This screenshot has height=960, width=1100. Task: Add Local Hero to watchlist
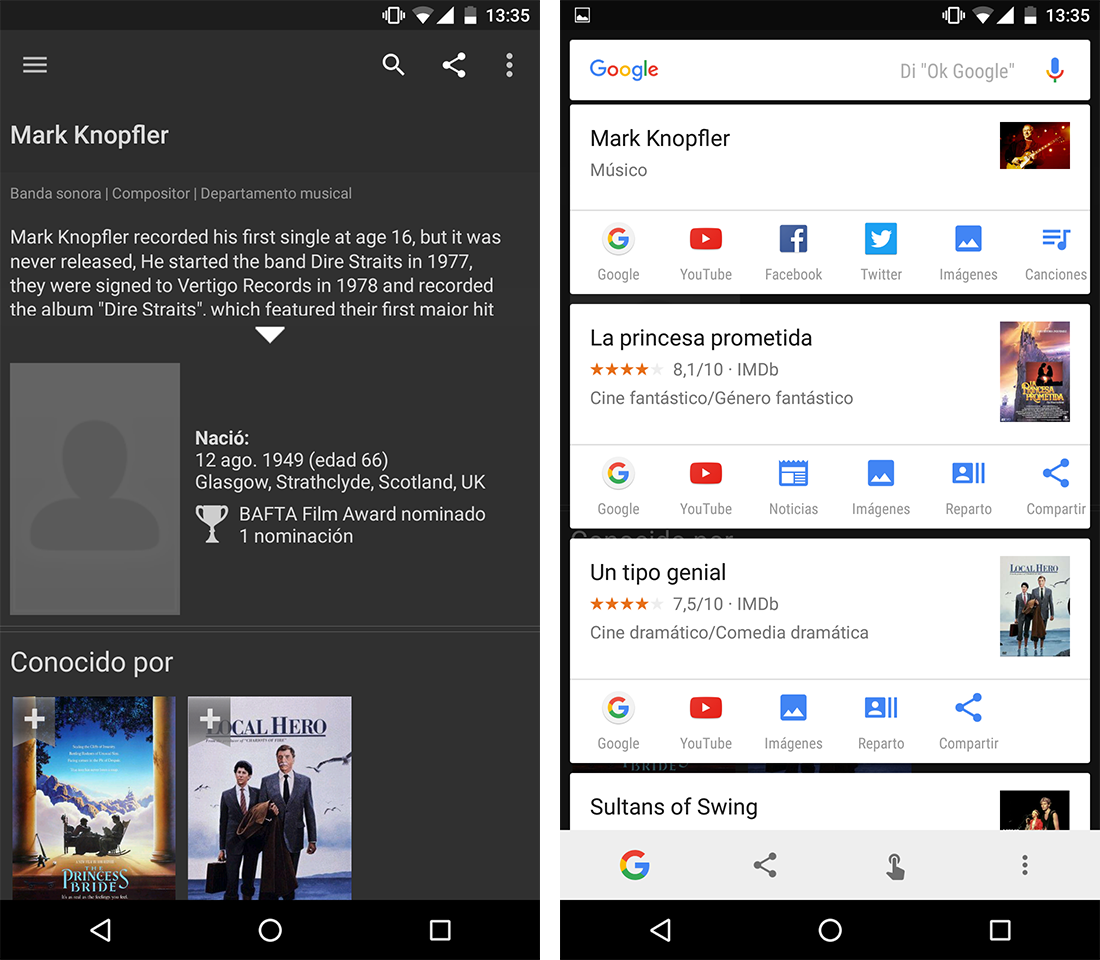coord(209,719)
